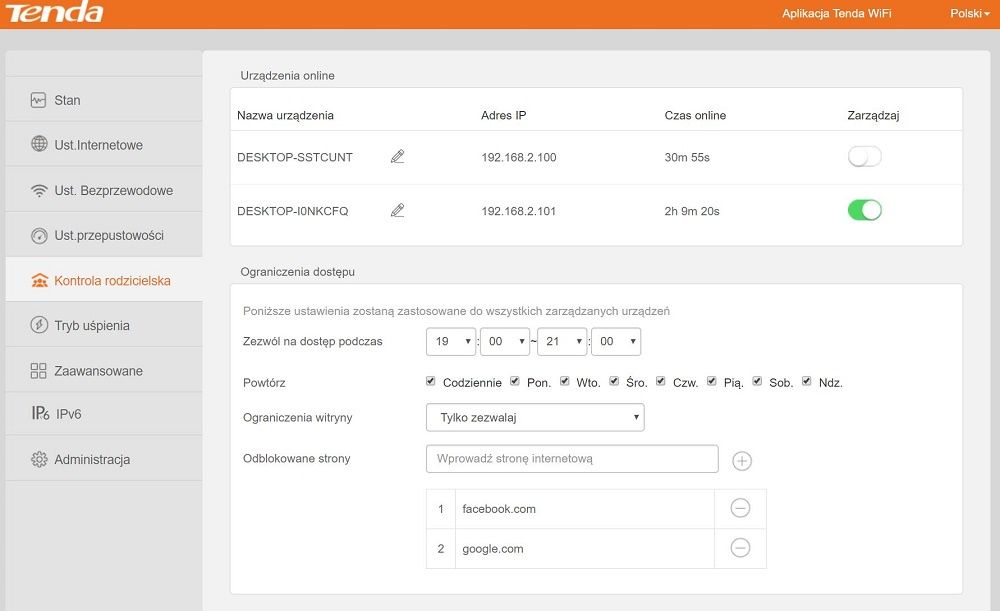Toggle the Codziennie checkbox
The width and height of the screenshot is (1000, 611).
(430, 381)
